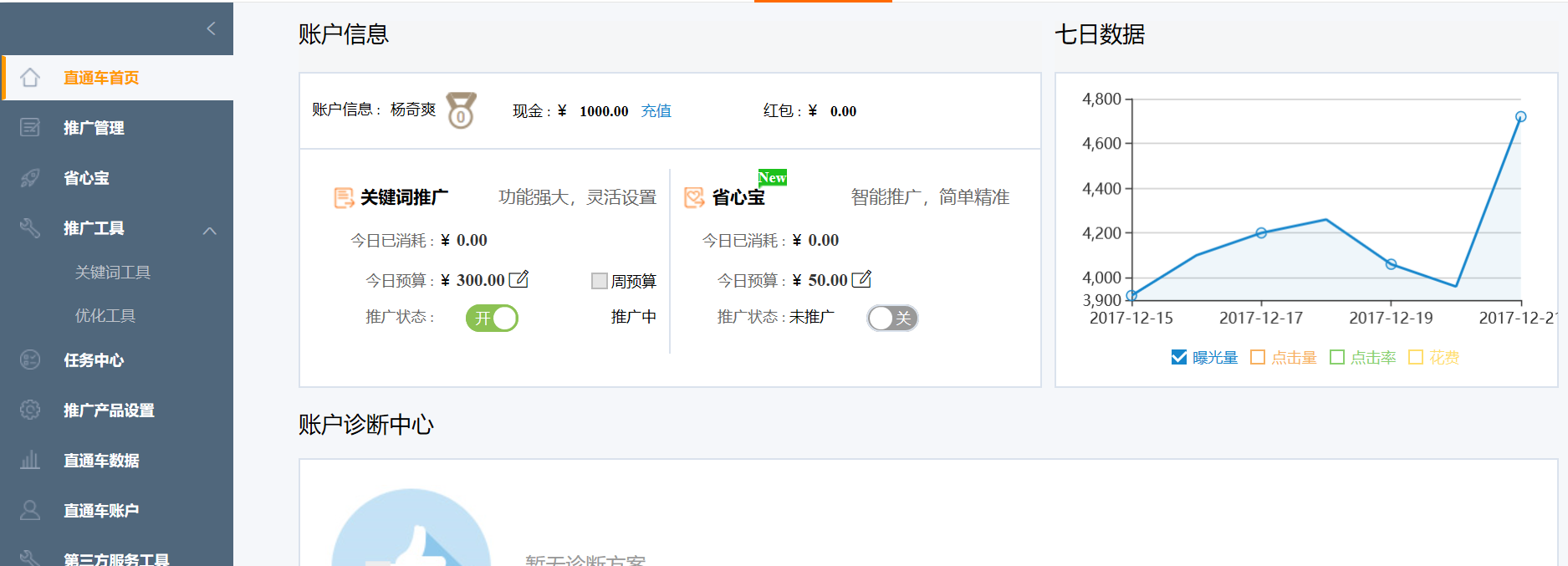Open the 直通车账户 menu item
1568x566 pixels.
[101, 511]
